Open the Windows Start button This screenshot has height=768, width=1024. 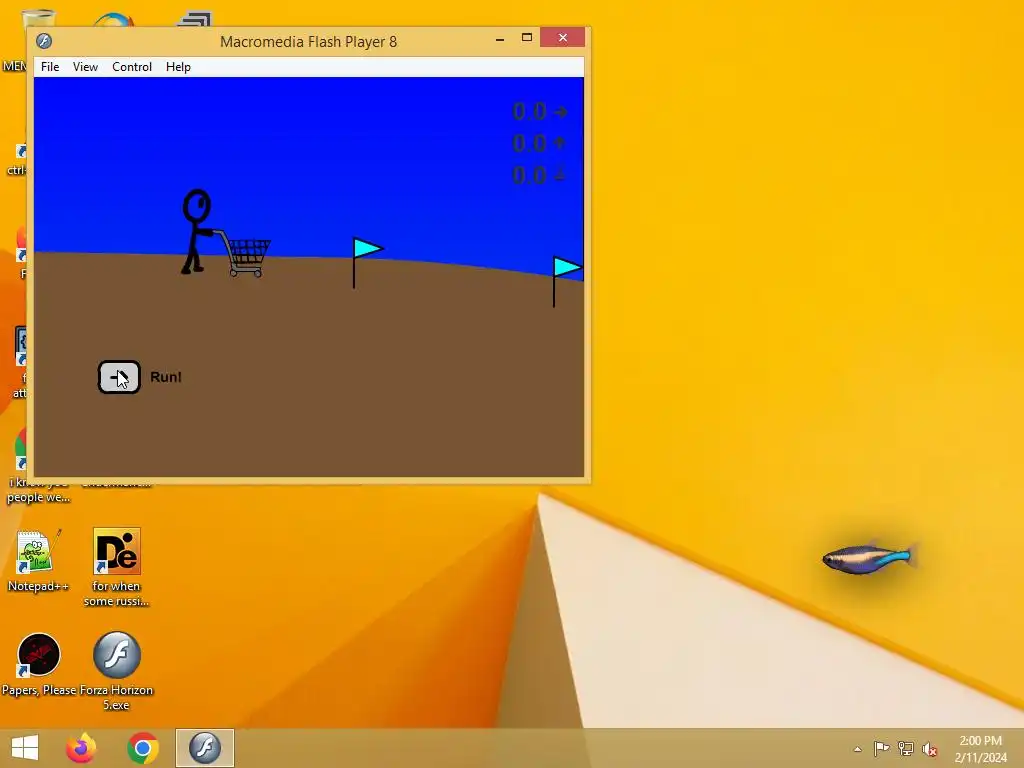[25, 748]
